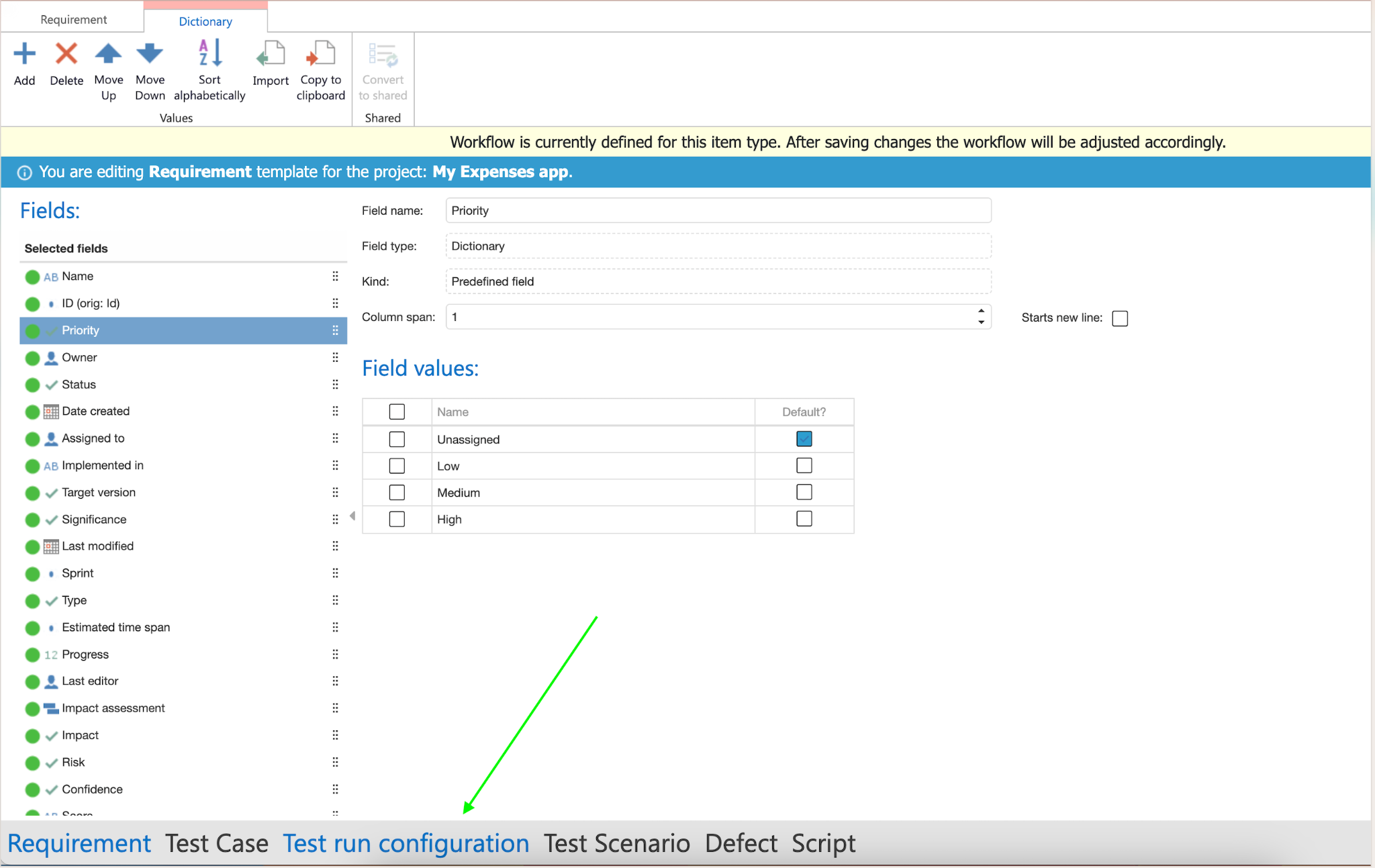Viewport: 1375px width, 868px height.
Task: Select the Status field in list
Action: (x=79, y=385)
